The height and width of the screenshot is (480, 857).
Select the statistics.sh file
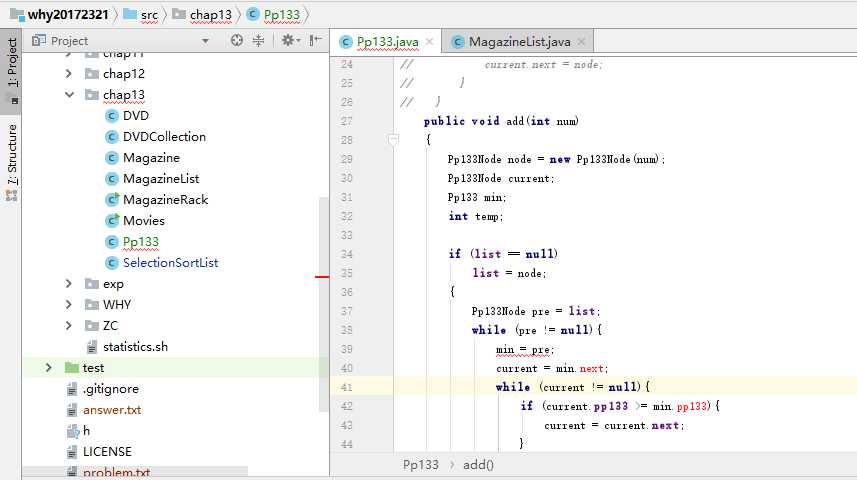[135, 347]
